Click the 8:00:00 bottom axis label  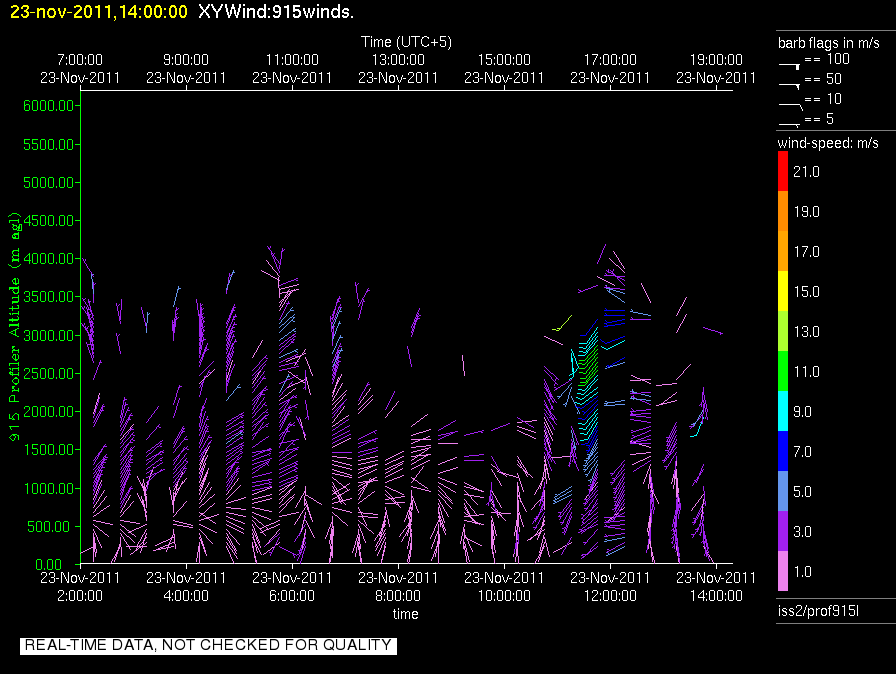[398, 596]
